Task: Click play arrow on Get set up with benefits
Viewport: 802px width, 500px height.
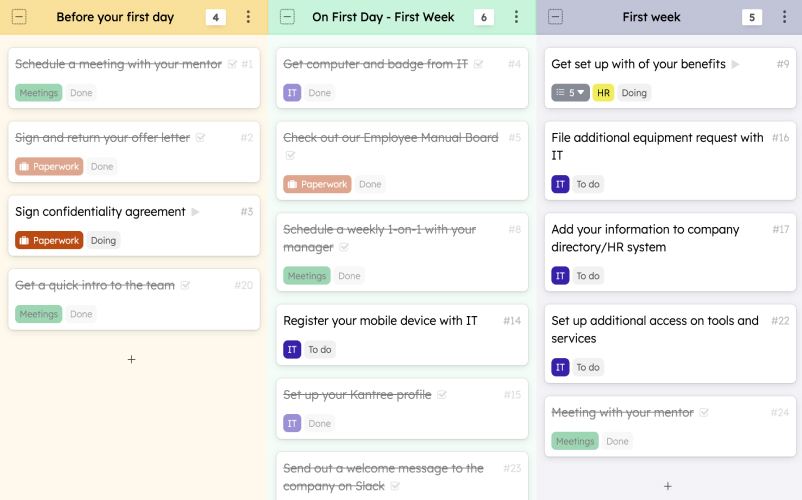Action: point(736,64)
